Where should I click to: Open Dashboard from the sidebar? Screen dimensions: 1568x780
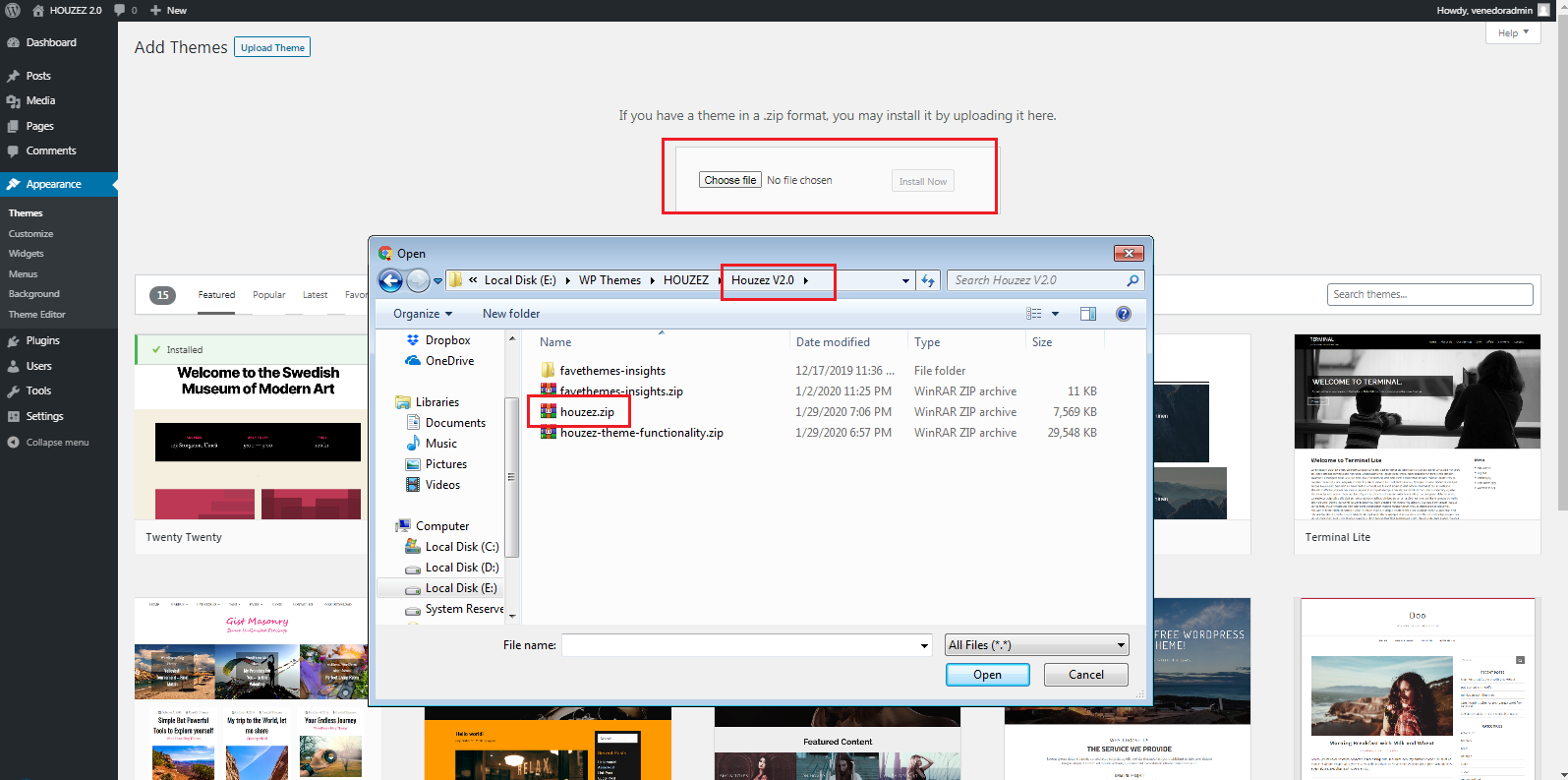tap(51, 42)
